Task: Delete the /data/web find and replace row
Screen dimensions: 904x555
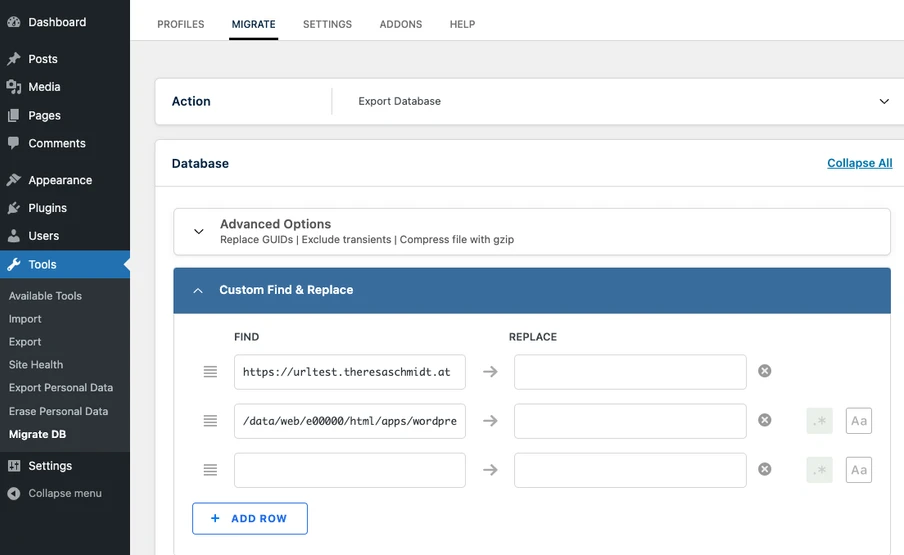Action: pos(764,420)
